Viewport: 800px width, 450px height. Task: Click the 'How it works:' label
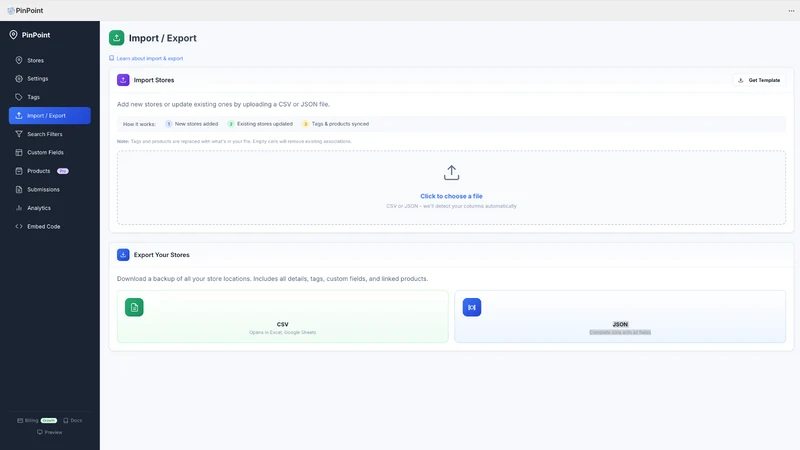[x=139, y=124]
